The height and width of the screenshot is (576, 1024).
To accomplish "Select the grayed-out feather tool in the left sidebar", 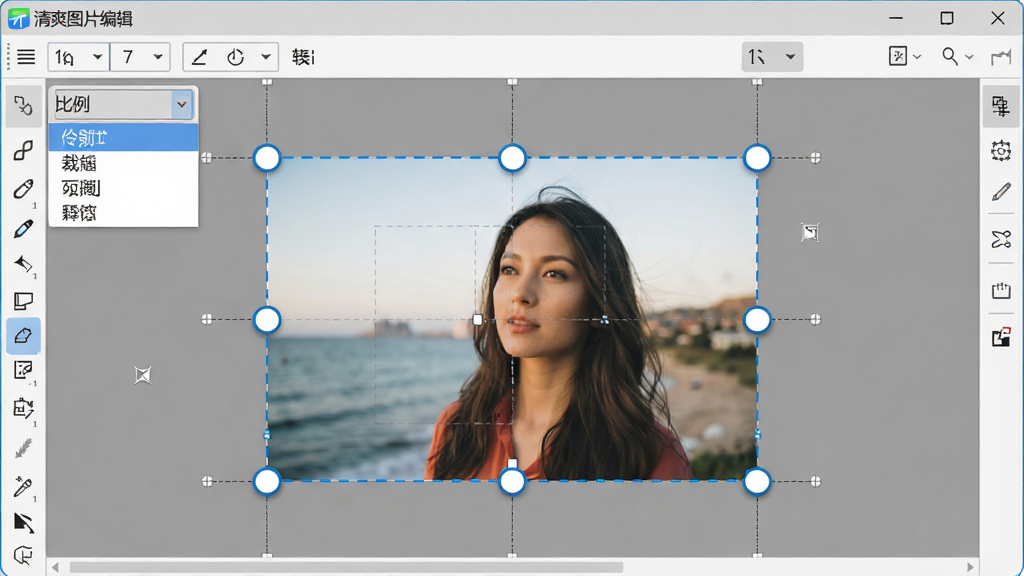I will (x=24, y=448).
